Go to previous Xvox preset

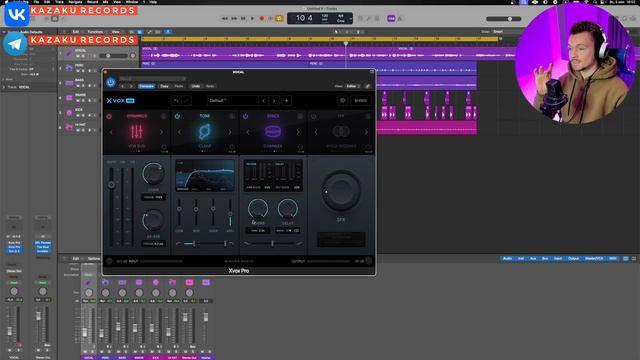click(264, 100)
